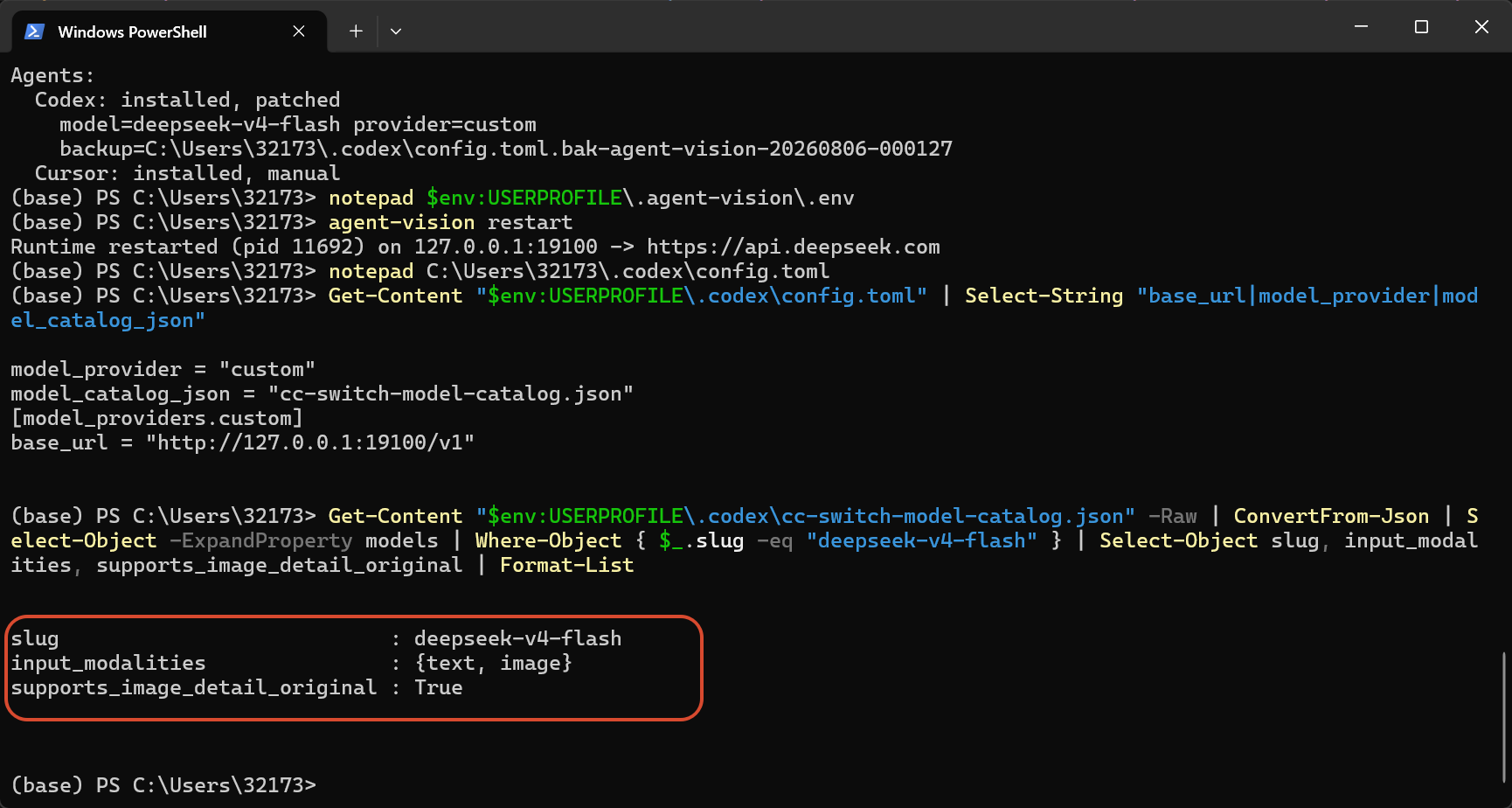Select the Windows PowerShell tab title
The image size is (1512, 808).
pos(132,31)
